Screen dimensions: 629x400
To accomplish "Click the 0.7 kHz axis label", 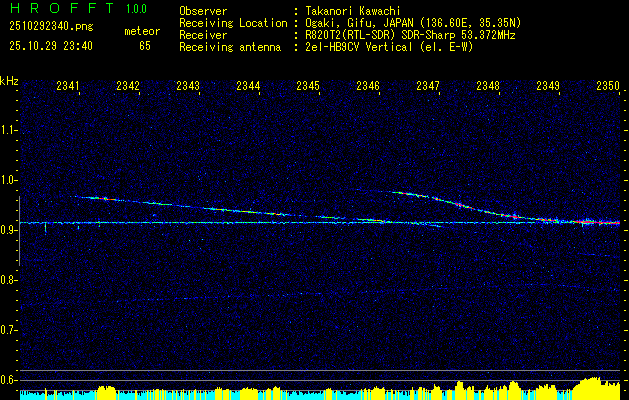I will pos(8,330).
